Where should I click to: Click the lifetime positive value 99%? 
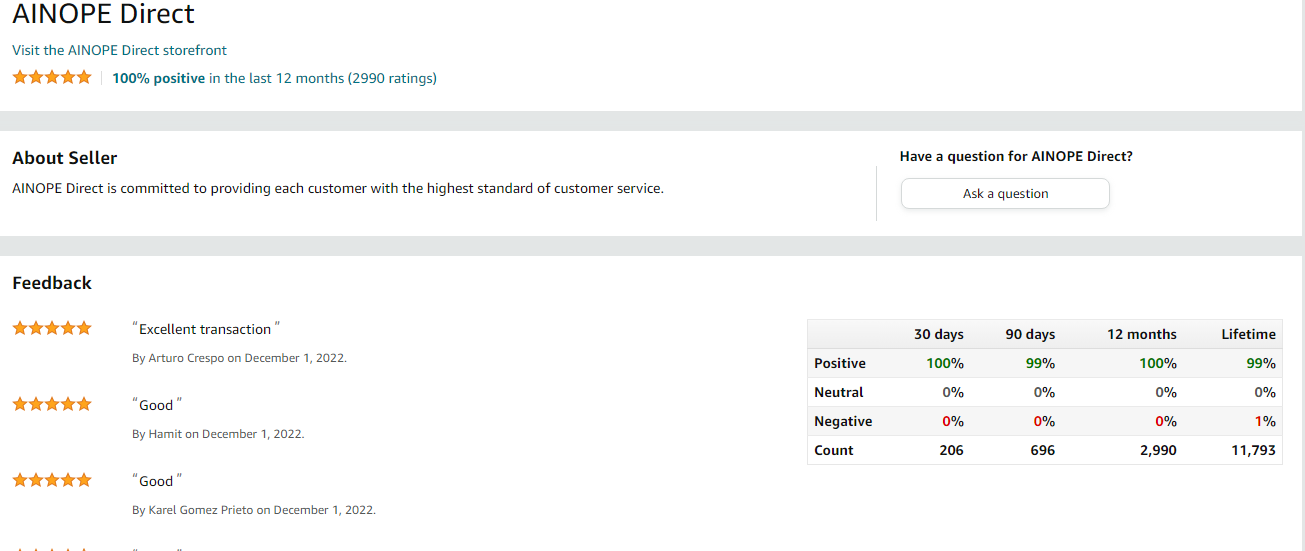[1262, 363]
